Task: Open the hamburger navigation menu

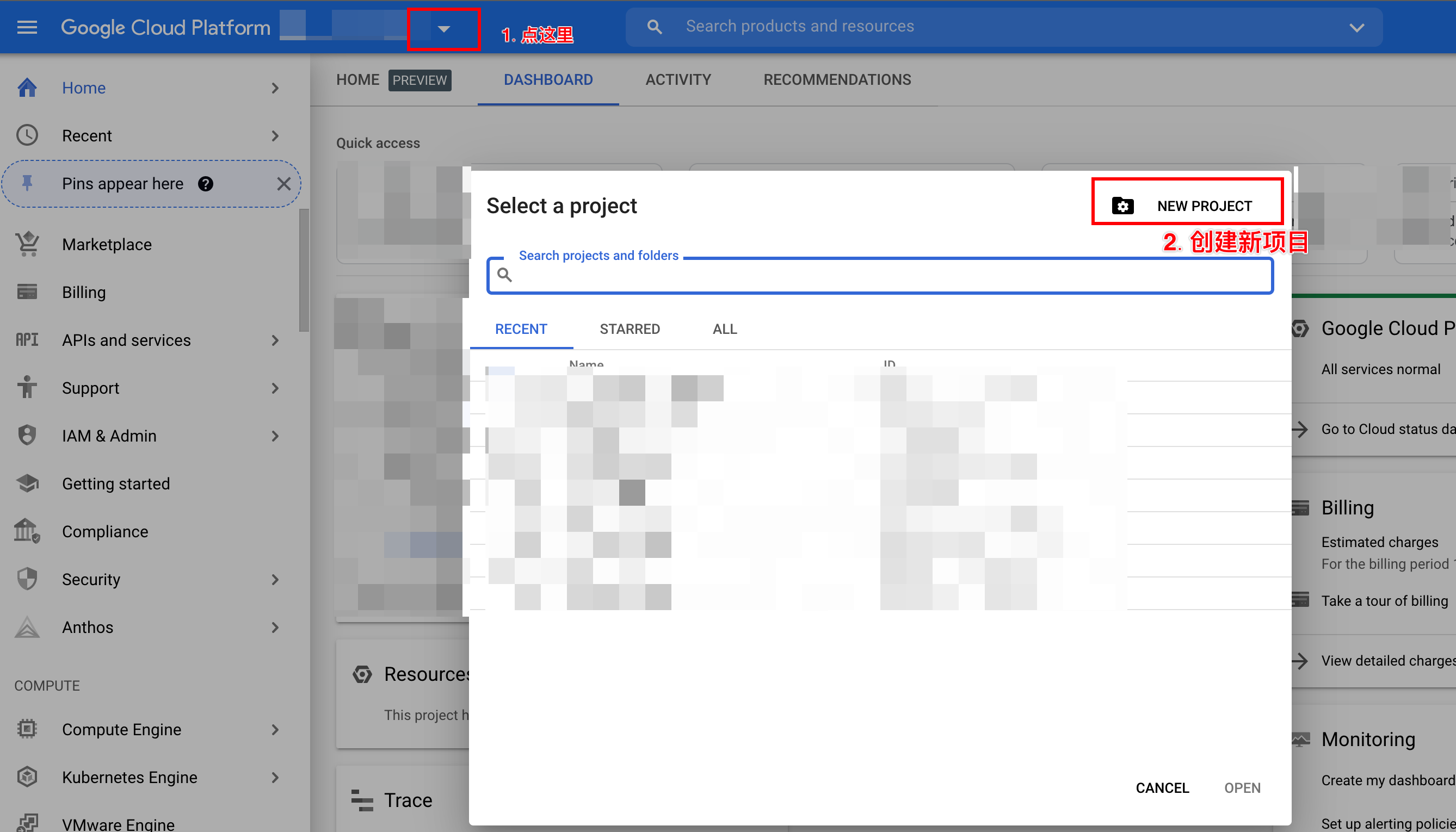Action: click(x=27, y=27)
